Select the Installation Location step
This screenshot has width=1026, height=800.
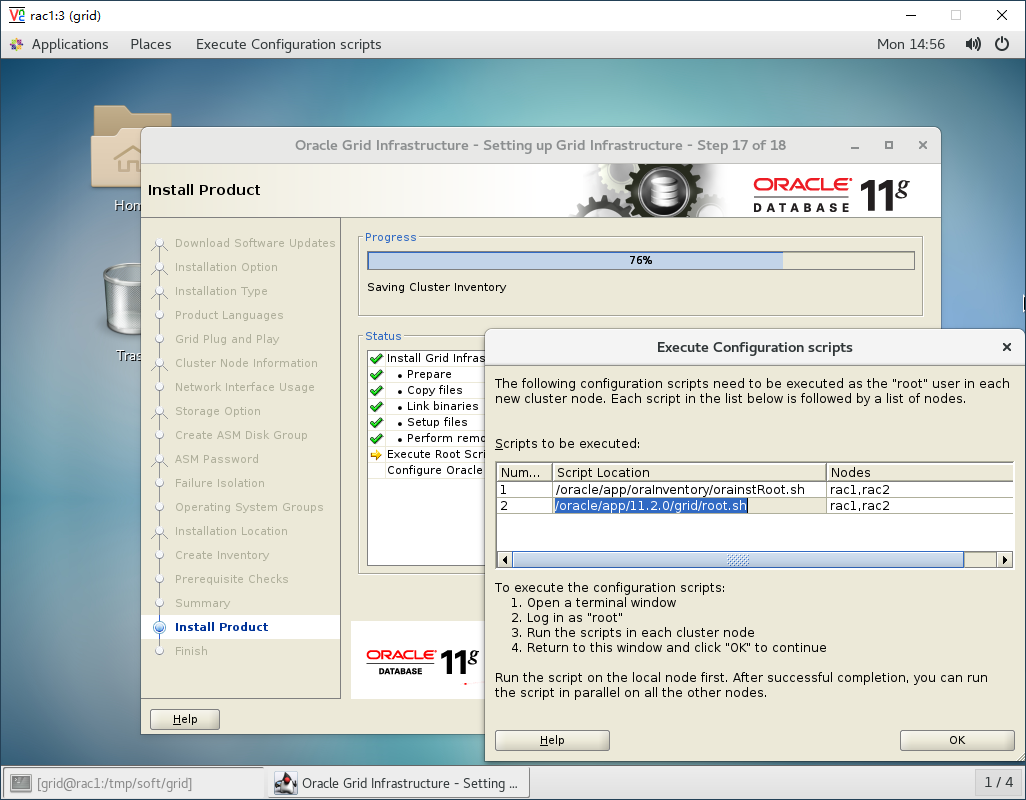[231, 531]
